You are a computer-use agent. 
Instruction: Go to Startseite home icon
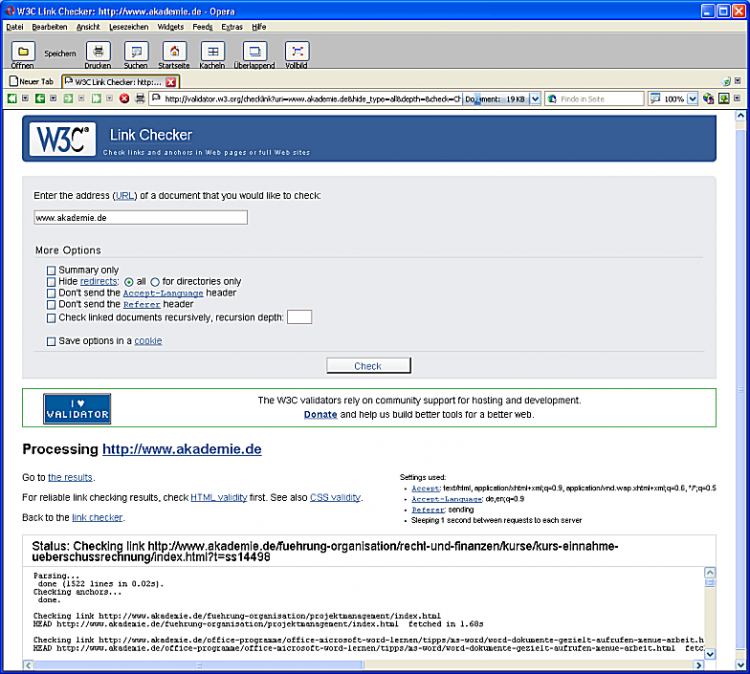(174, 52)
